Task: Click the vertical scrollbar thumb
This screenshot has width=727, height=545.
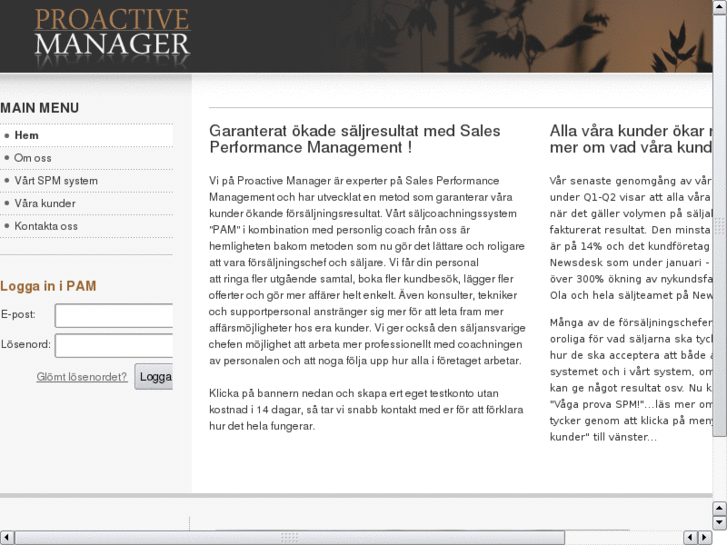Action: pyautogui.click(x=720, y=225)
